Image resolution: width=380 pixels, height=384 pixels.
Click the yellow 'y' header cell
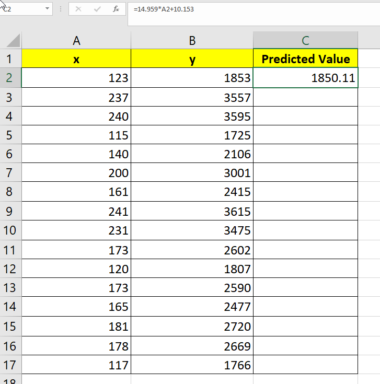click(192, 59)
